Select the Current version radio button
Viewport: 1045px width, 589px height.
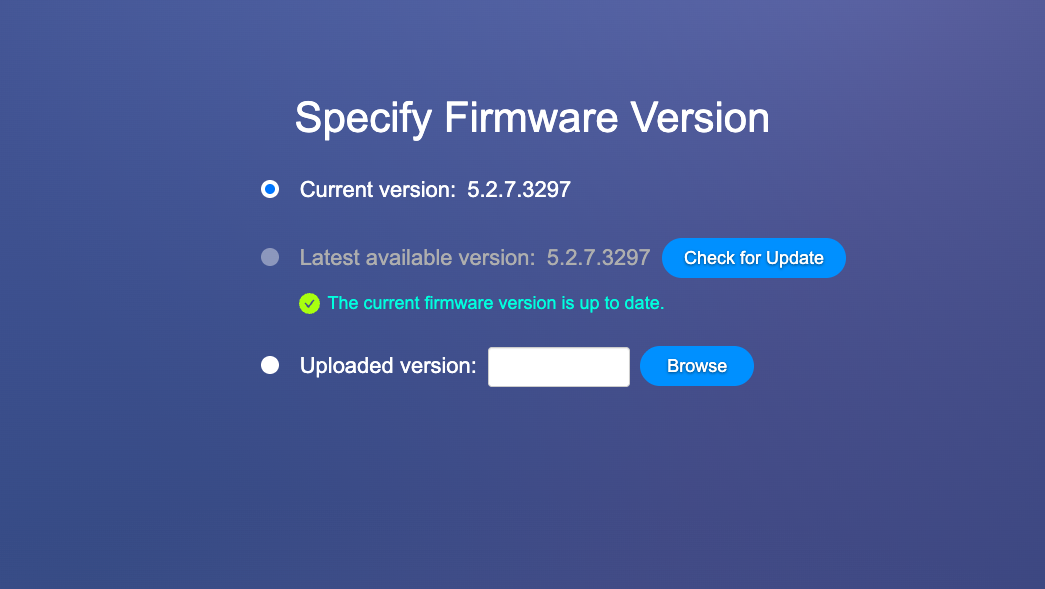pyautogui.click(x=270, y=189)
